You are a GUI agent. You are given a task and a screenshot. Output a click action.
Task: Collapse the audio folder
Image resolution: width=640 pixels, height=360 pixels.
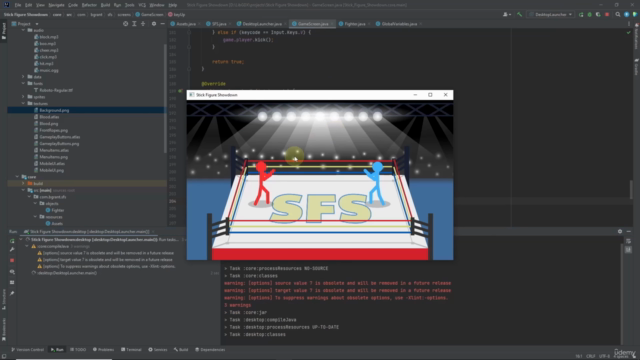(23, 30)
